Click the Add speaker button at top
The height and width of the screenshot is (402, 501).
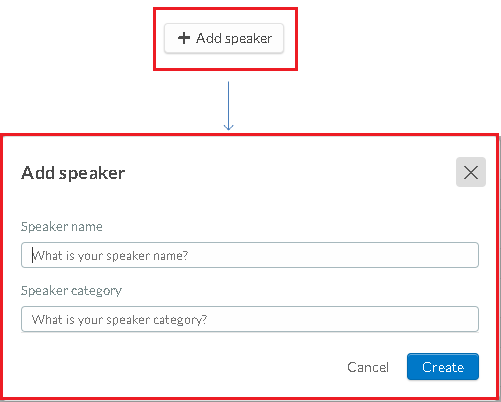(224, 38)
